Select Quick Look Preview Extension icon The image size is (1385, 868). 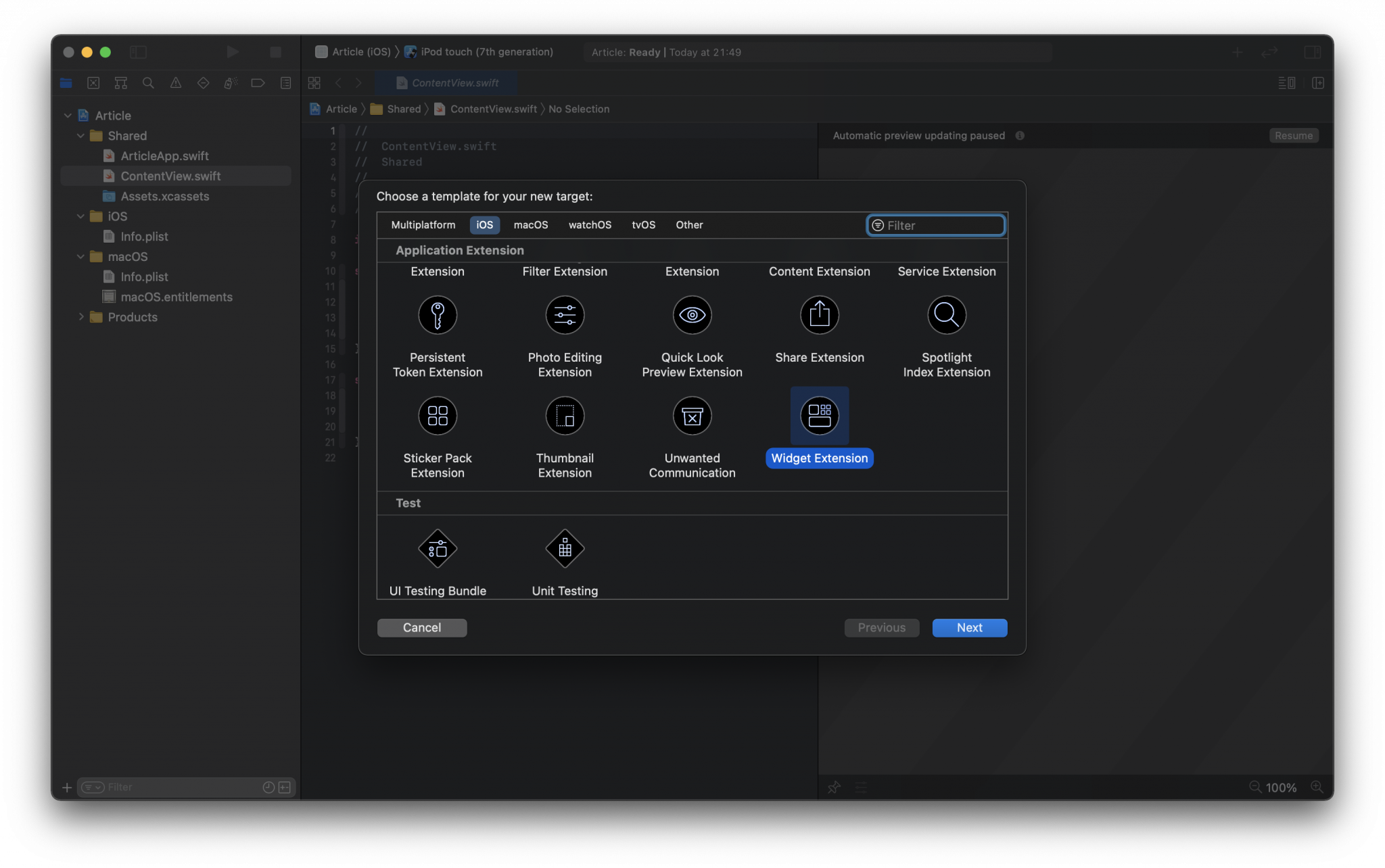pyautogui.click(x=692, y=315)
